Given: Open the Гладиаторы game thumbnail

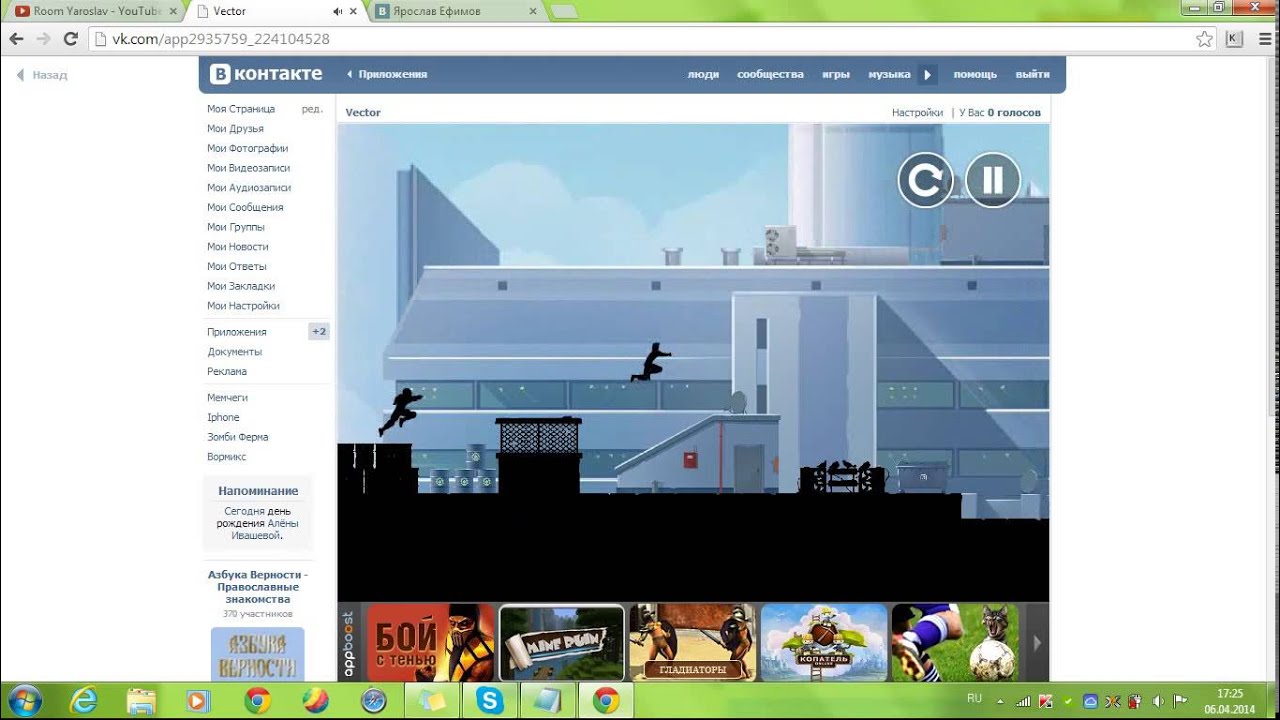Looking at the screenshot, I should [692, 642].
